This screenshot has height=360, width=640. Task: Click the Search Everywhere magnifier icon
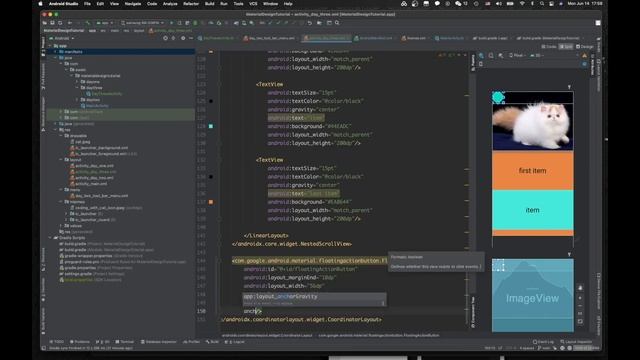click(337, 23)
